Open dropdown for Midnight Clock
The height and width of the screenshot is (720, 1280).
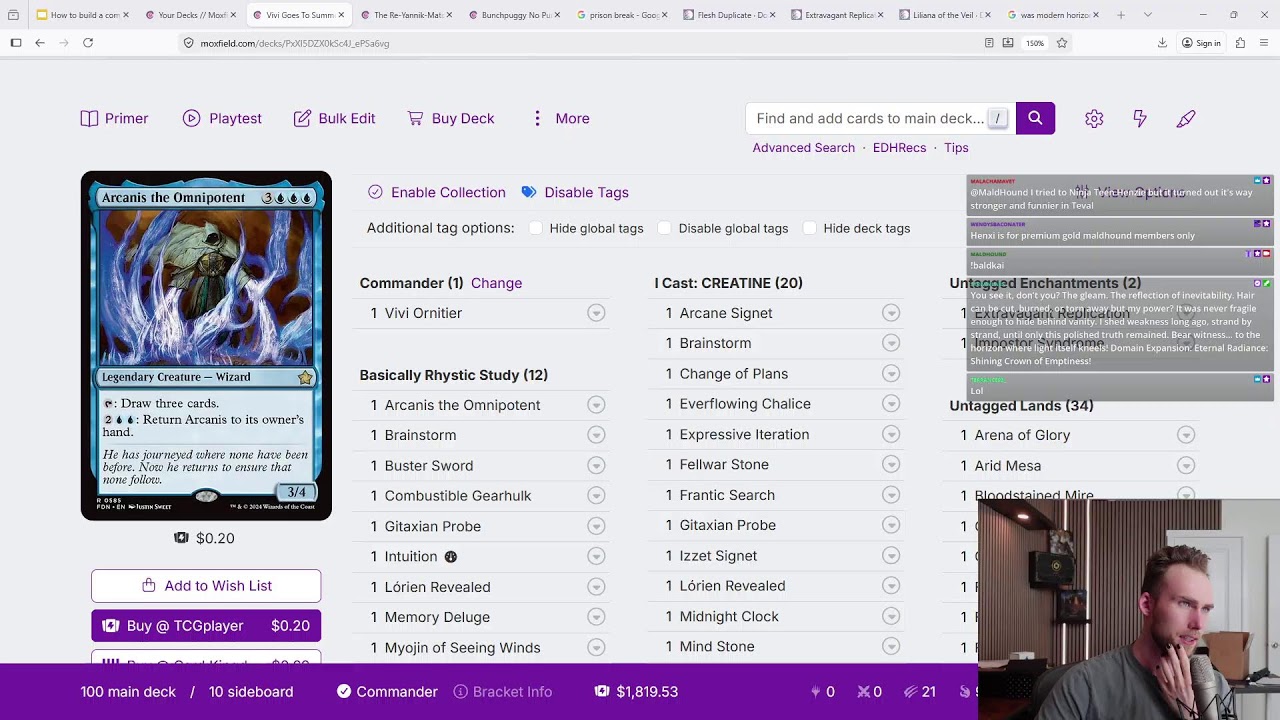coord(891,617)
